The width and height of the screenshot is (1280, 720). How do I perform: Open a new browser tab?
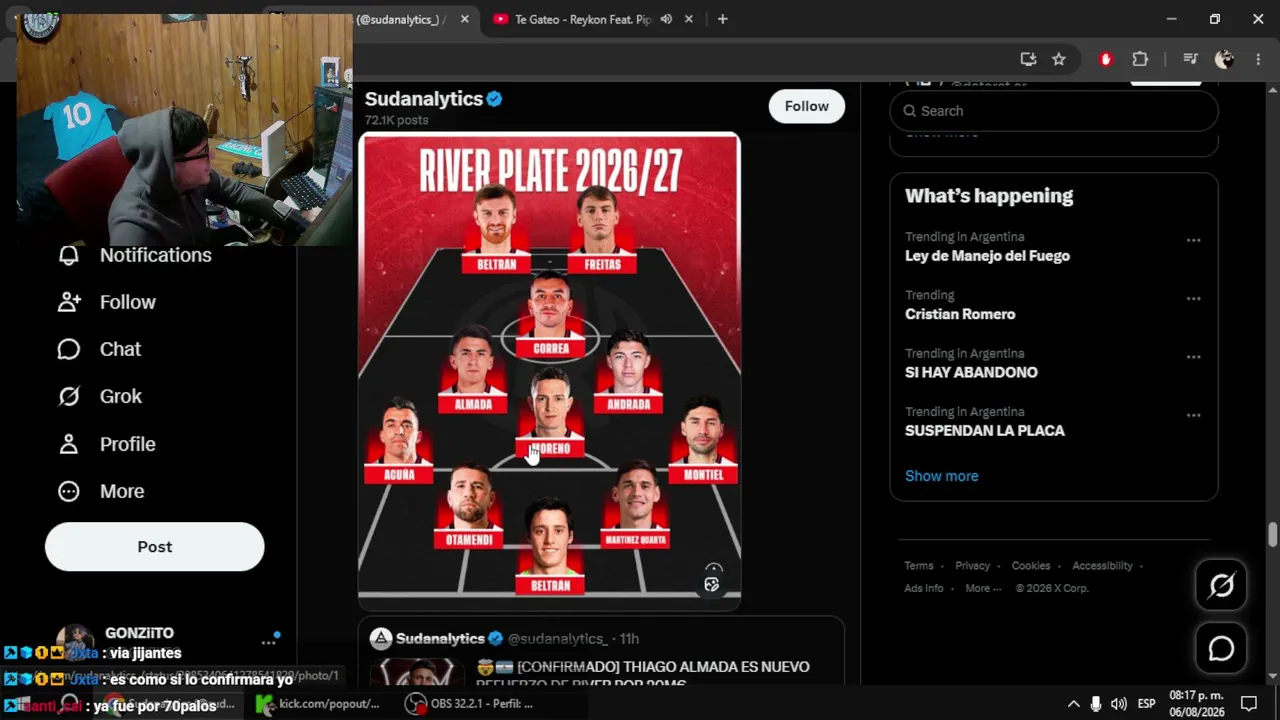[x=722, y=19]
